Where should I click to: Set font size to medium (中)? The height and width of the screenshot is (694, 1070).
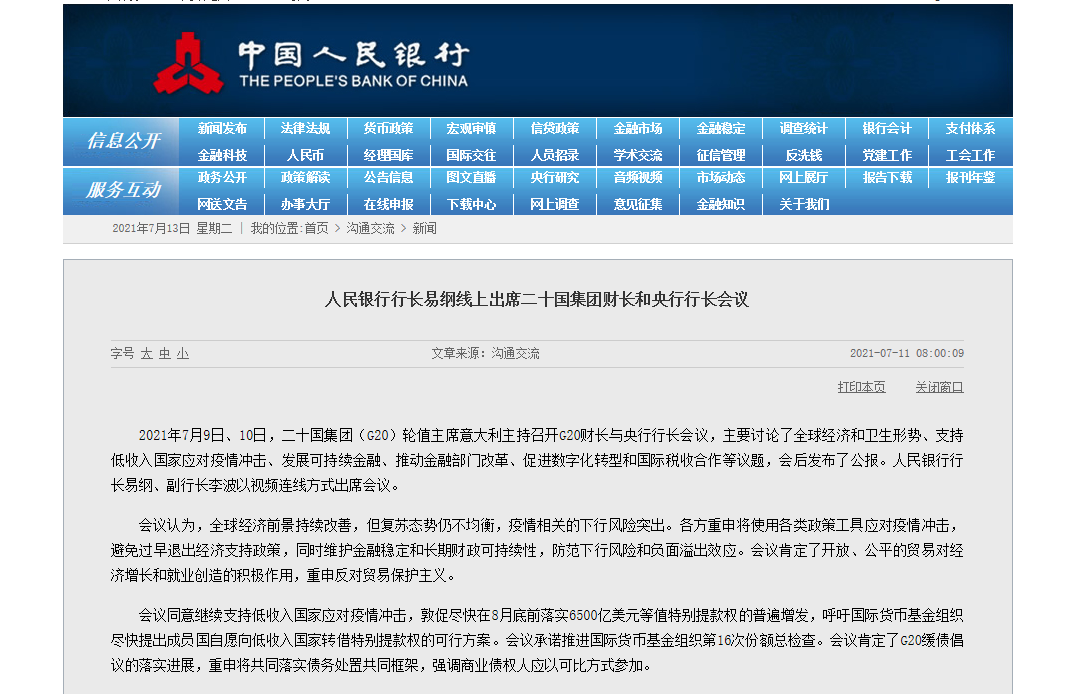(164, 354)
